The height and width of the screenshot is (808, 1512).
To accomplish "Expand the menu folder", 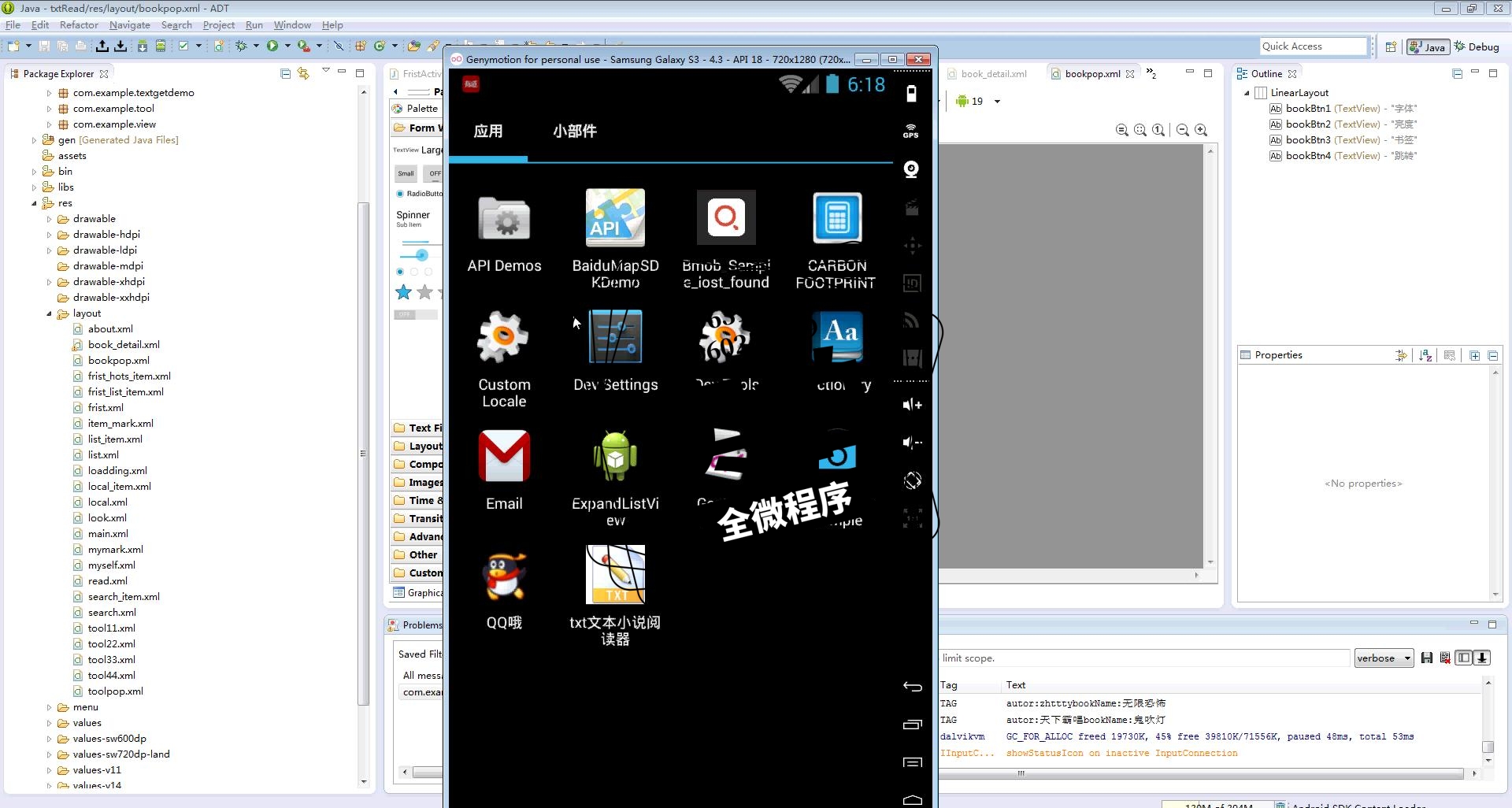I will click(x=49, y=707).
